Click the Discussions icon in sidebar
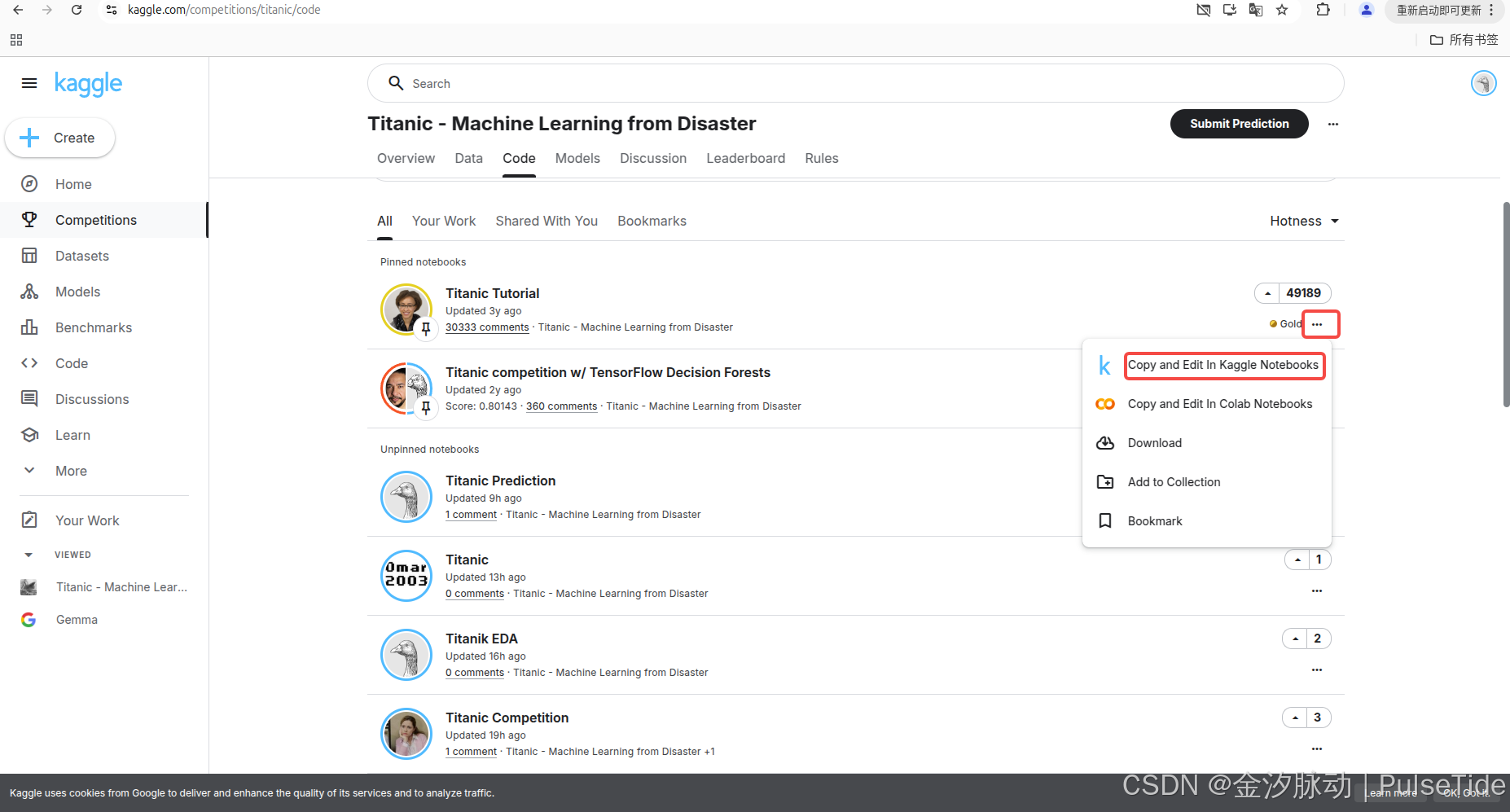1510x812 pixels. 29,399
